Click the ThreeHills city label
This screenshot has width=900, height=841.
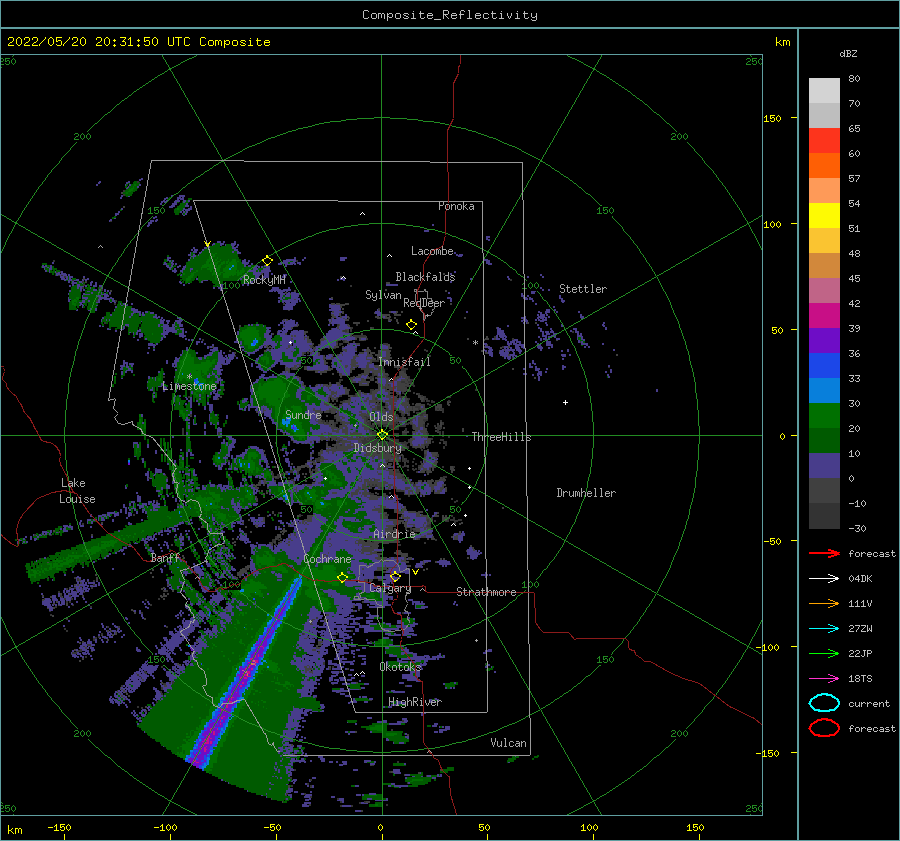pos(502,437)
